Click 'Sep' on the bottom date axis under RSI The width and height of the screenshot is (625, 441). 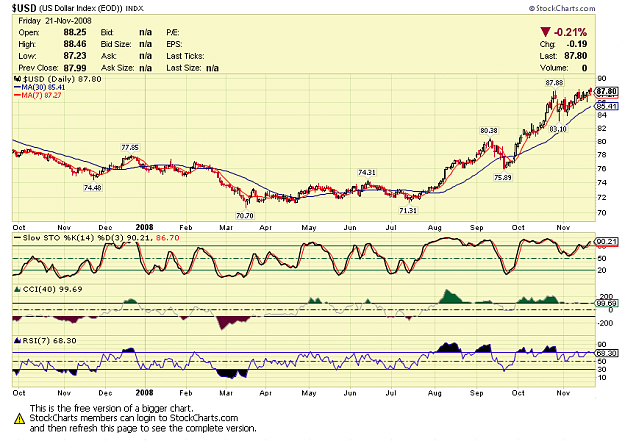pos(476,393)
